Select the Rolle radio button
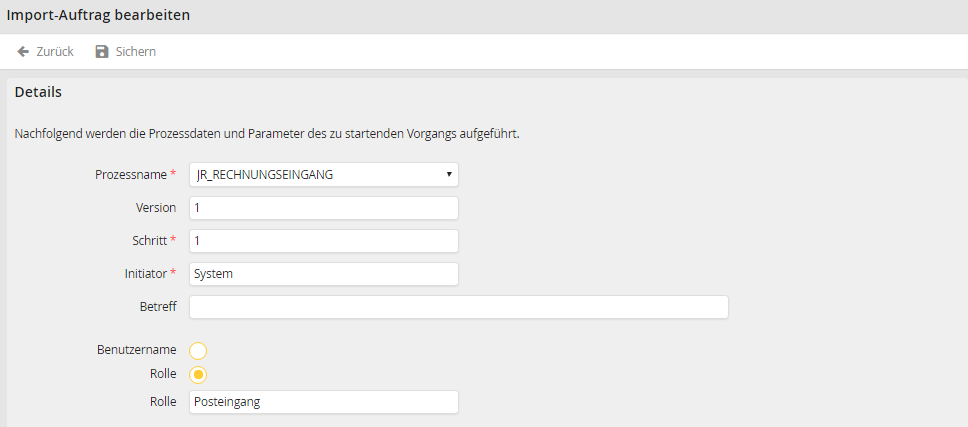968x427 pixels. pos(198,374)
